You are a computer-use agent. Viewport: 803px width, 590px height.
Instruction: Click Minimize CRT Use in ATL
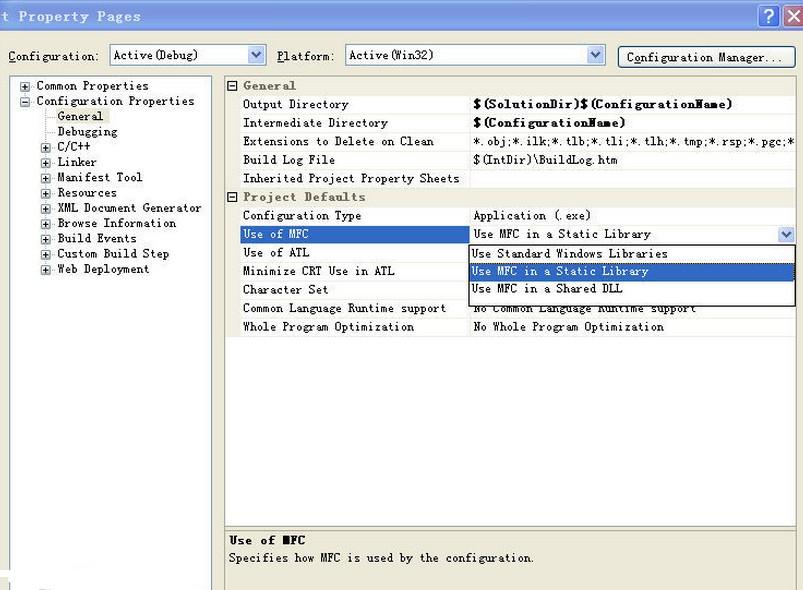319,271
